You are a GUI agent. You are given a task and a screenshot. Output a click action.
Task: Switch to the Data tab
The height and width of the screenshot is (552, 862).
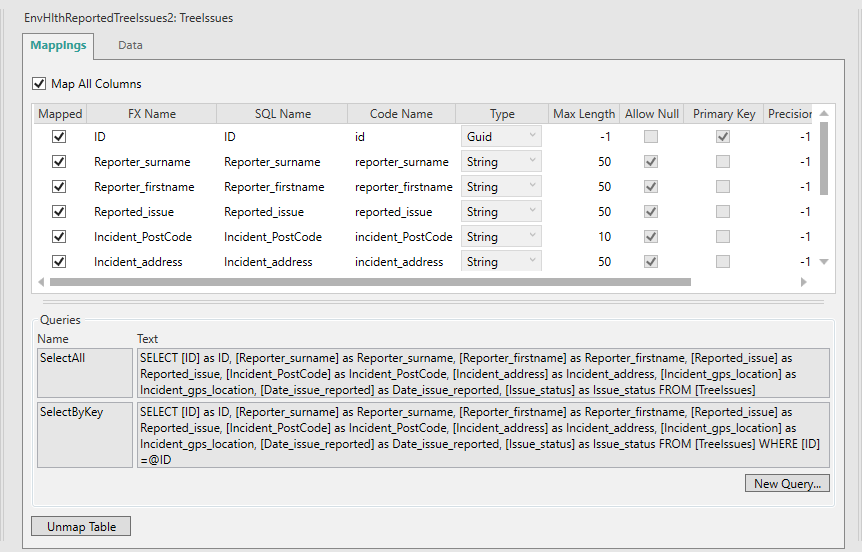pos(130,45)
